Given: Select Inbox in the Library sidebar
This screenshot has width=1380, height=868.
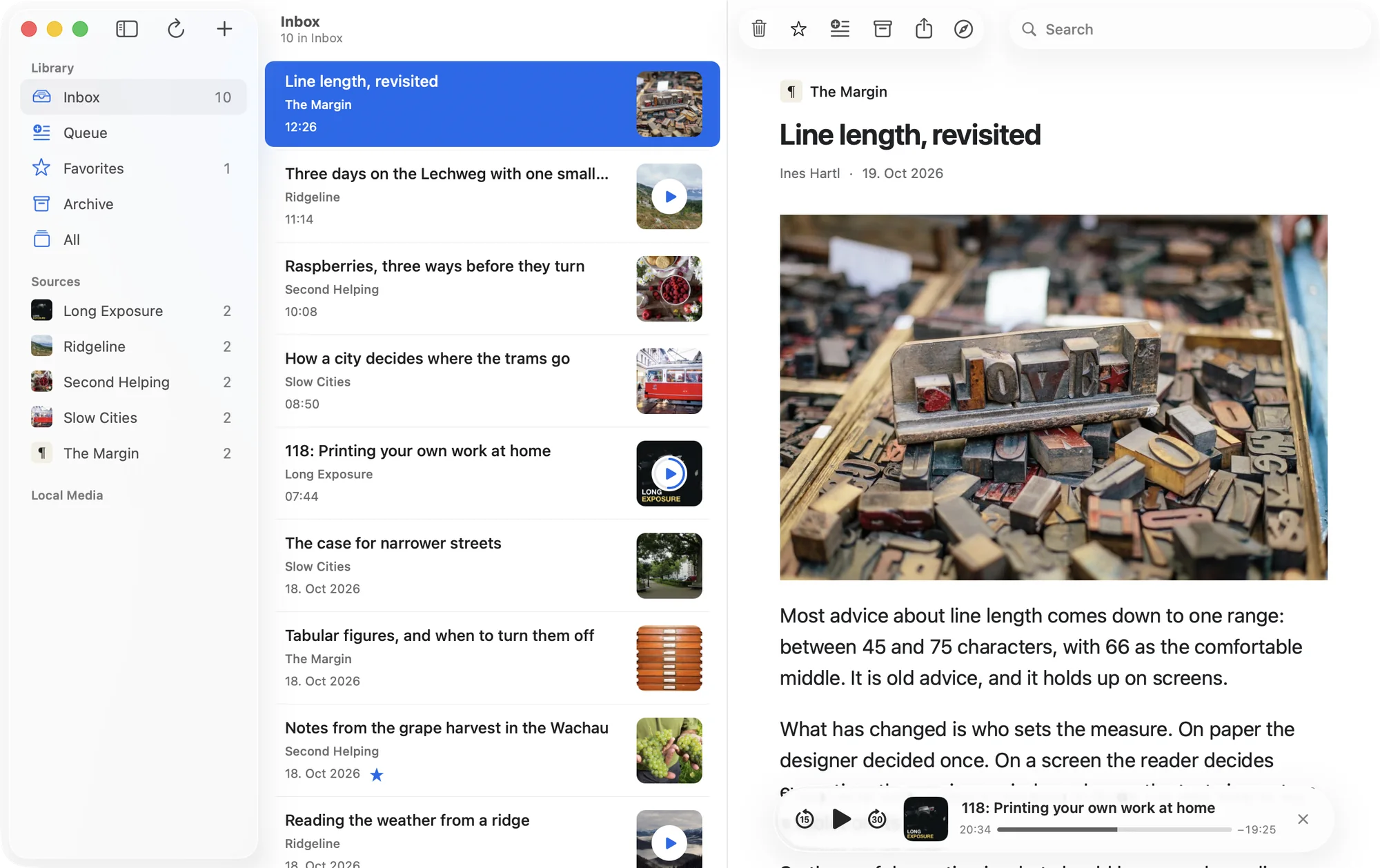Looking at the screenshot, I should (133, 97).
